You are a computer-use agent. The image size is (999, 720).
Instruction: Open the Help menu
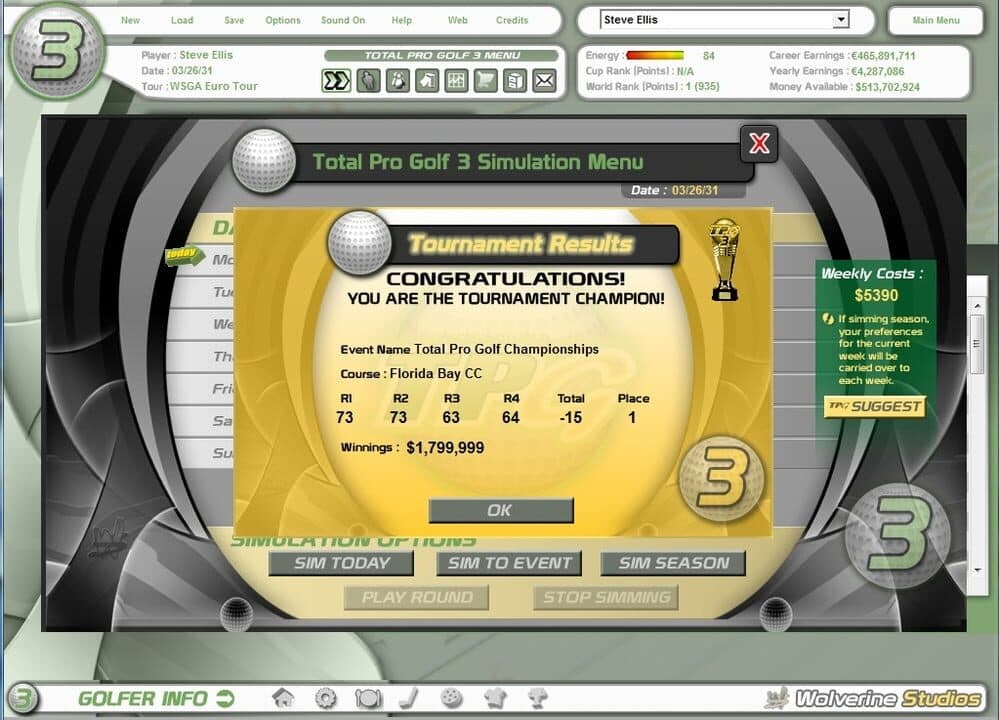click(x=401, y=20)
